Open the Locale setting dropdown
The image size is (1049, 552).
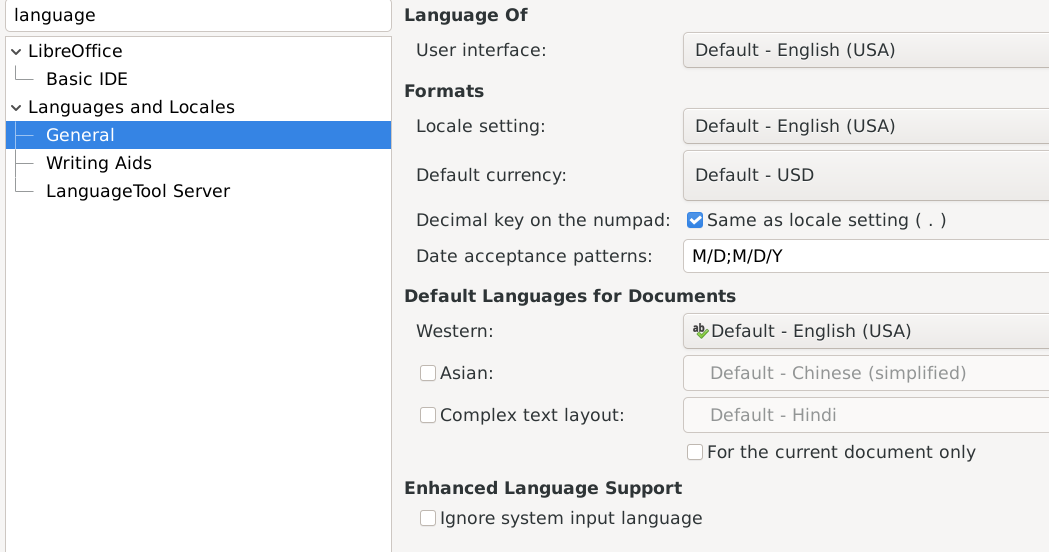(x=865, y=126)
